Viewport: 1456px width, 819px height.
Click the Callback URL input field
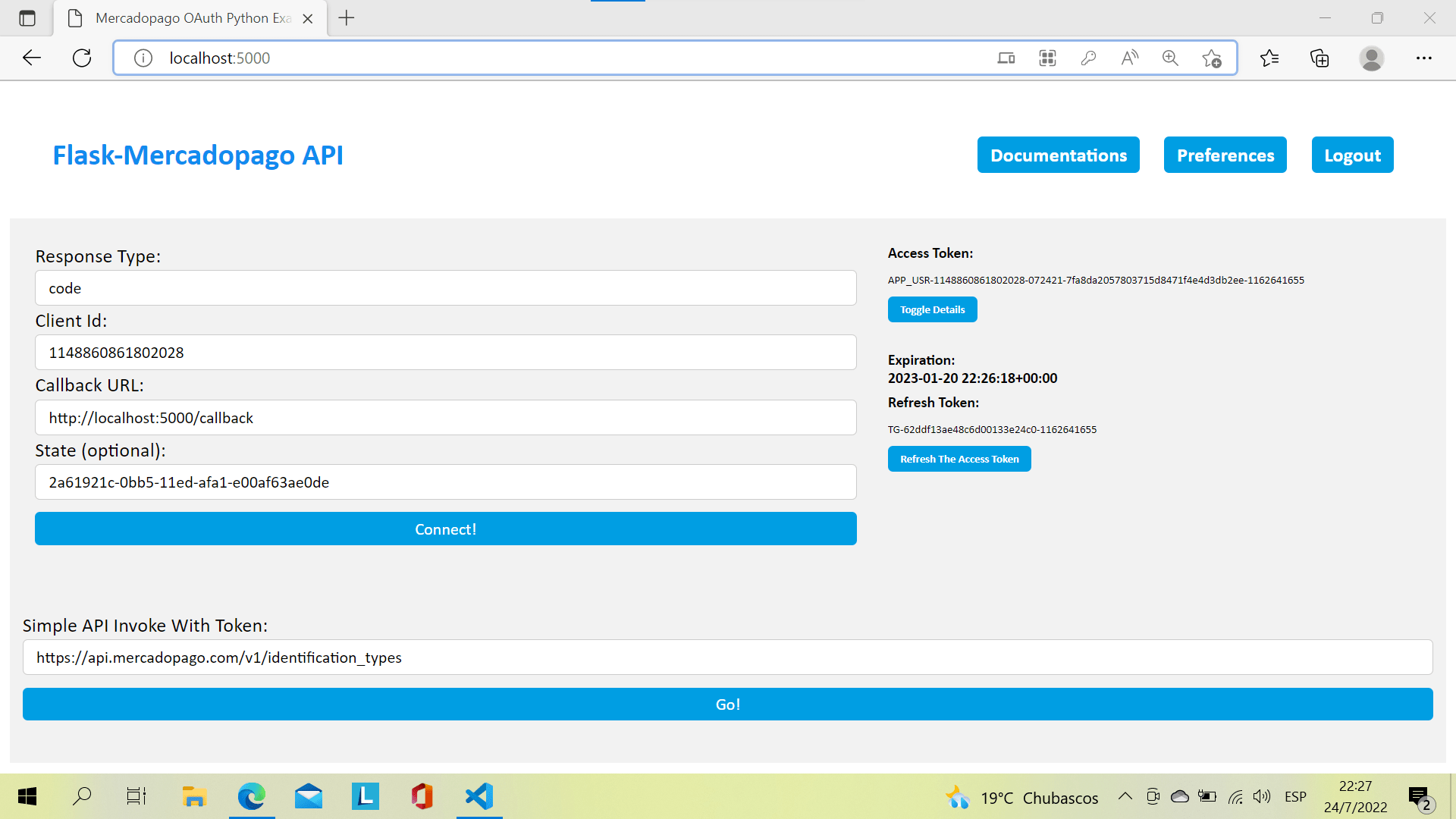coord(445,418)
